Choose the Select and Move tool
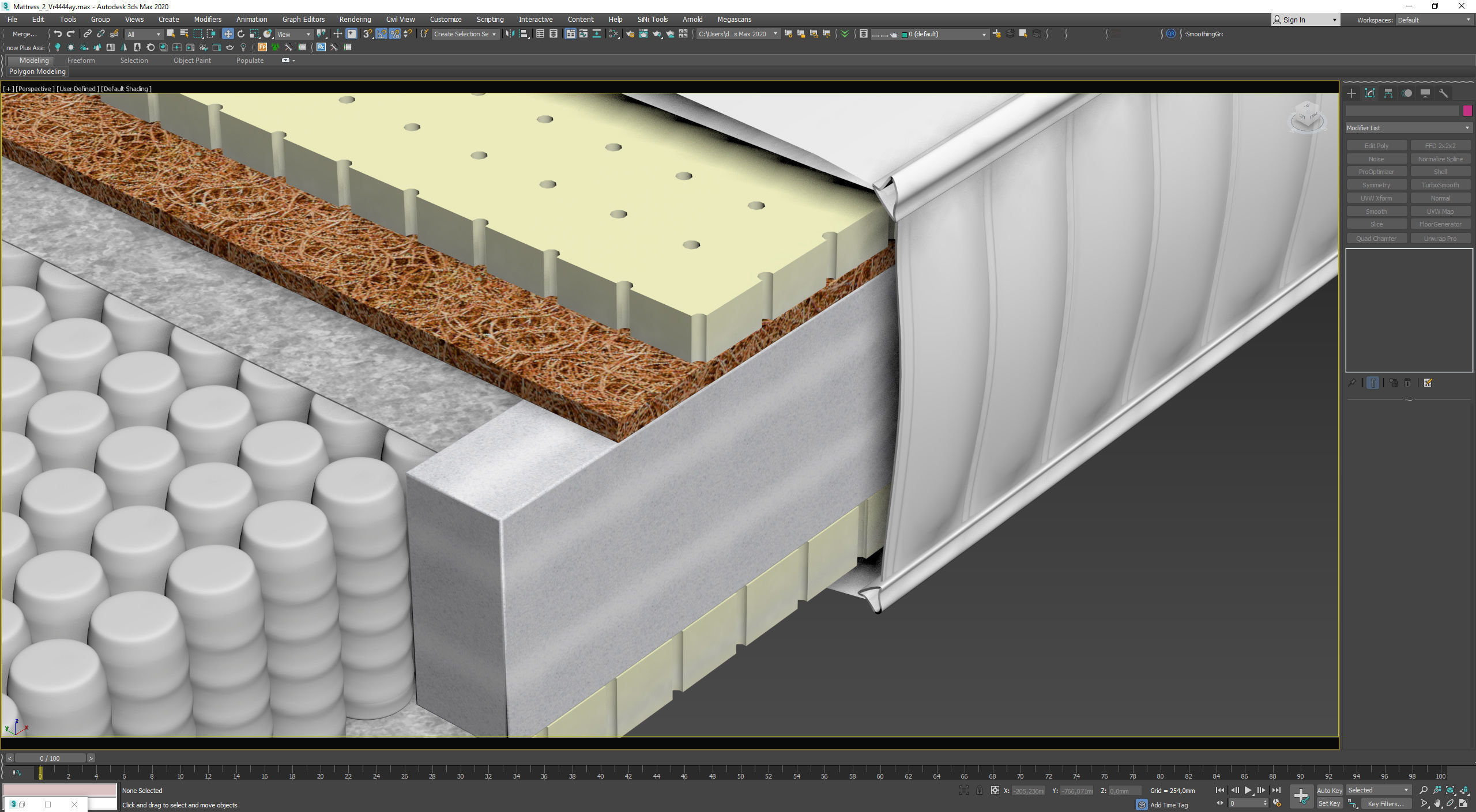1476x812 pixels. pos(228,34)
